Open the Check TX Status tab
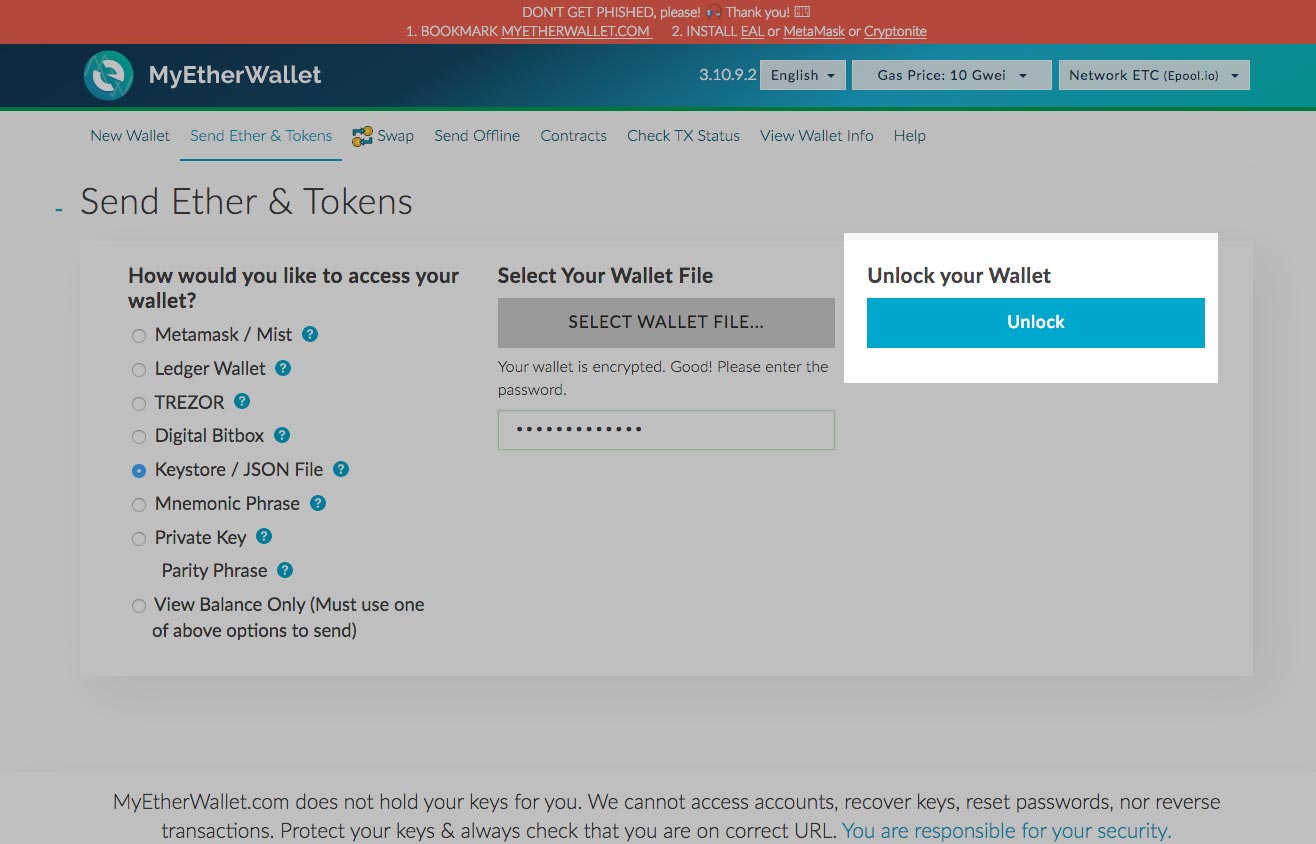This screenshot has height=844, width=1316. point(683,136)
